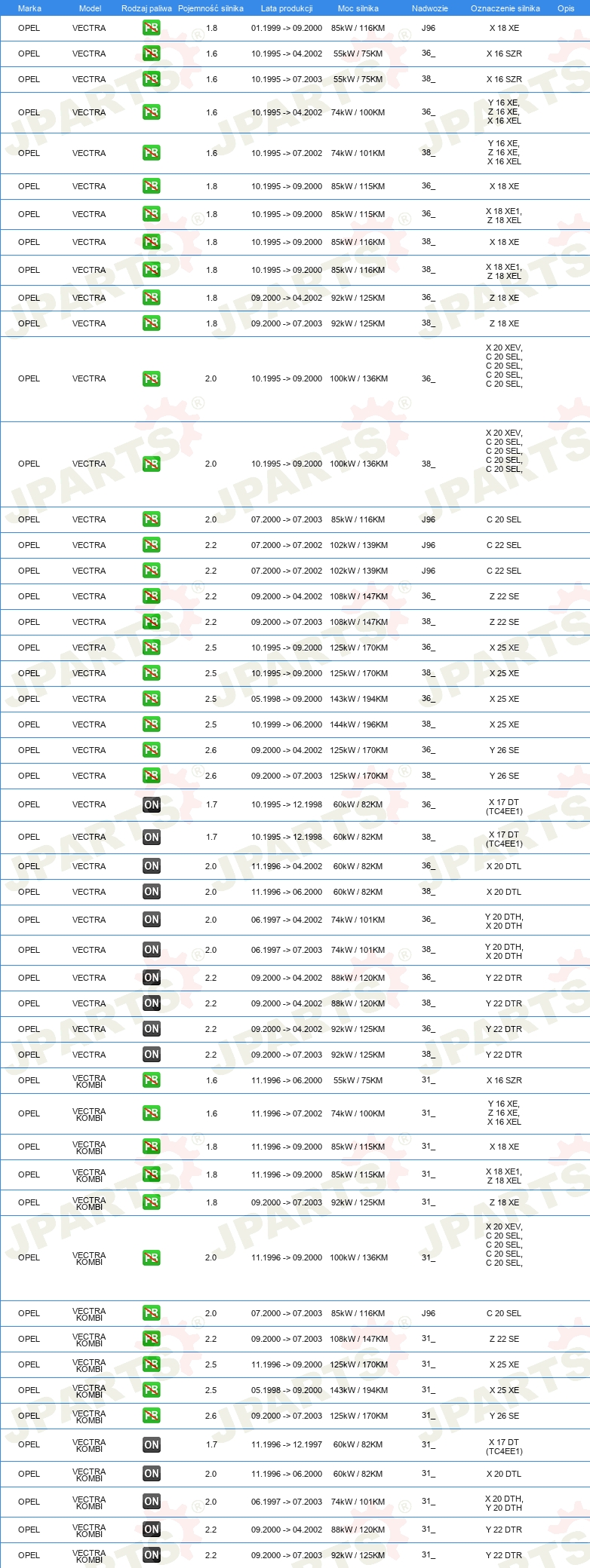Click petrol icon in the 01.1999 -> 09.2000 row
Viewport: 590px width, 1568px height.
(x=152, y=28)
